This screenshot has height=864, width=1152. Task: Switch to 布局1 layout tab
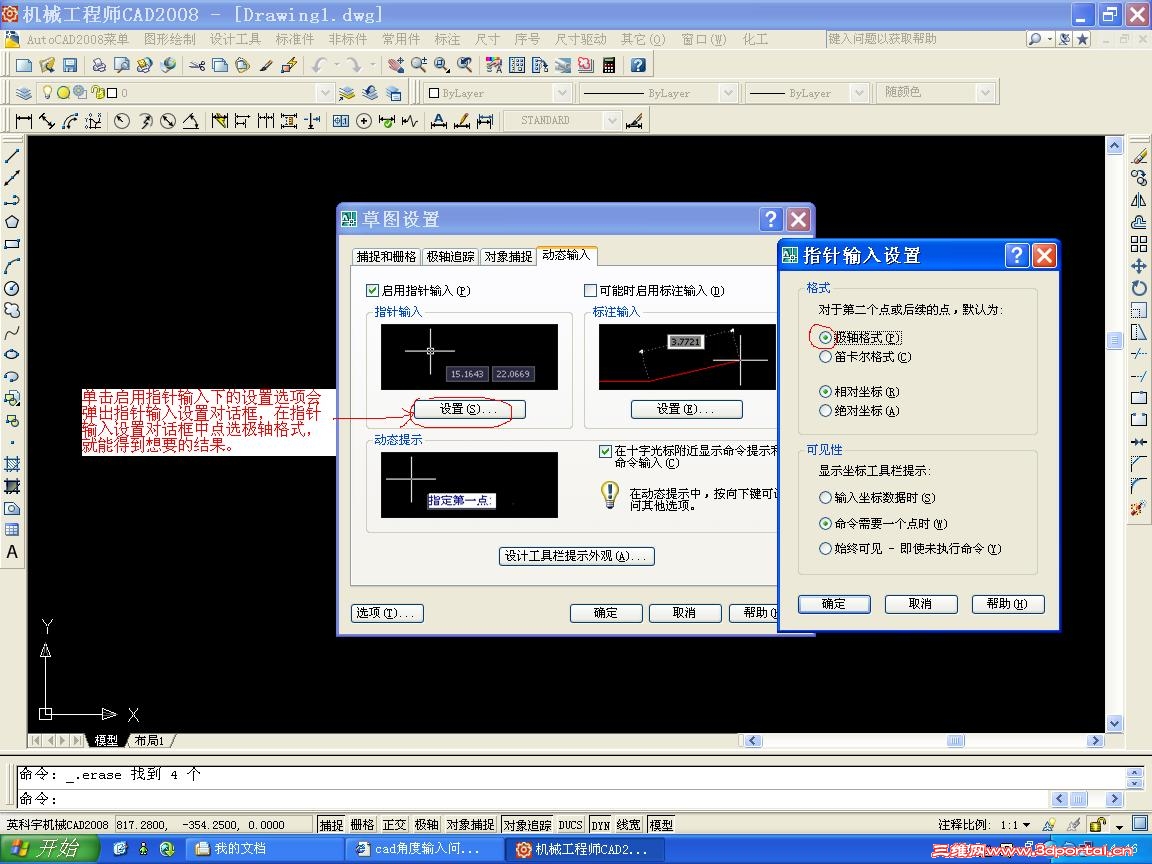(x=149, y=741)
